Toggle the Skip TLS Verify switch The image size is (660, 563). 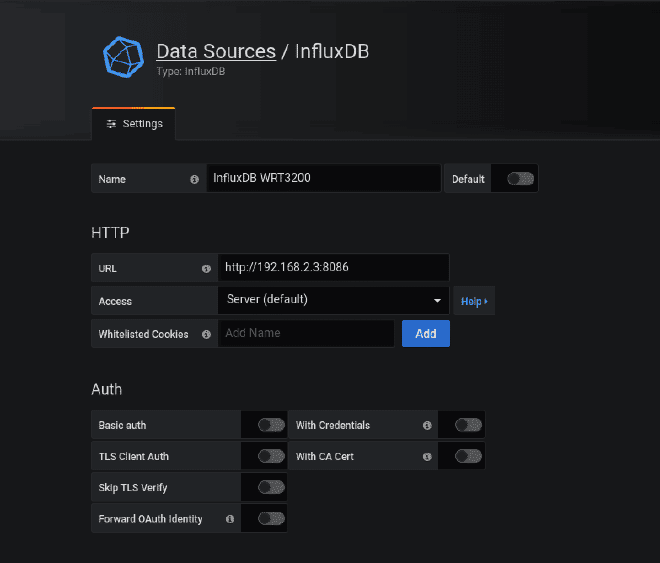pos(271,487)
